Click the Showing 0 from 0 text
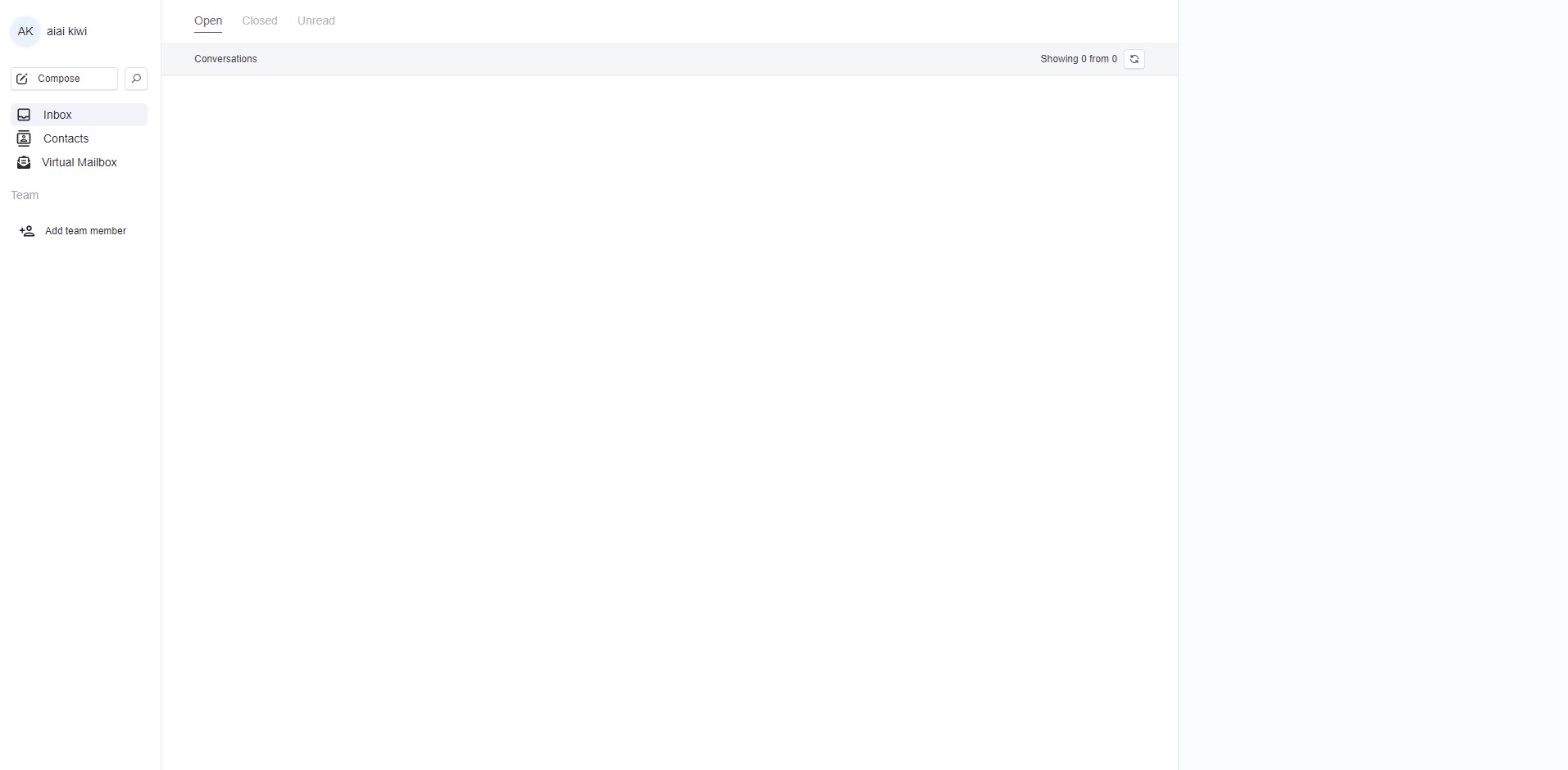The image size is (1568, 770). tap(1079, 59)
